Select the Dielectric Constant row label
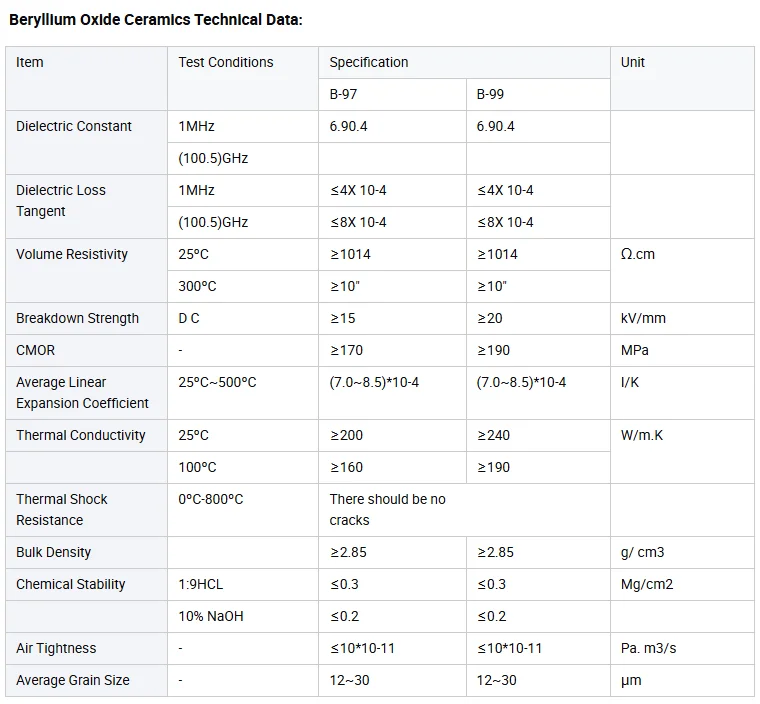 tap(74, 126)
